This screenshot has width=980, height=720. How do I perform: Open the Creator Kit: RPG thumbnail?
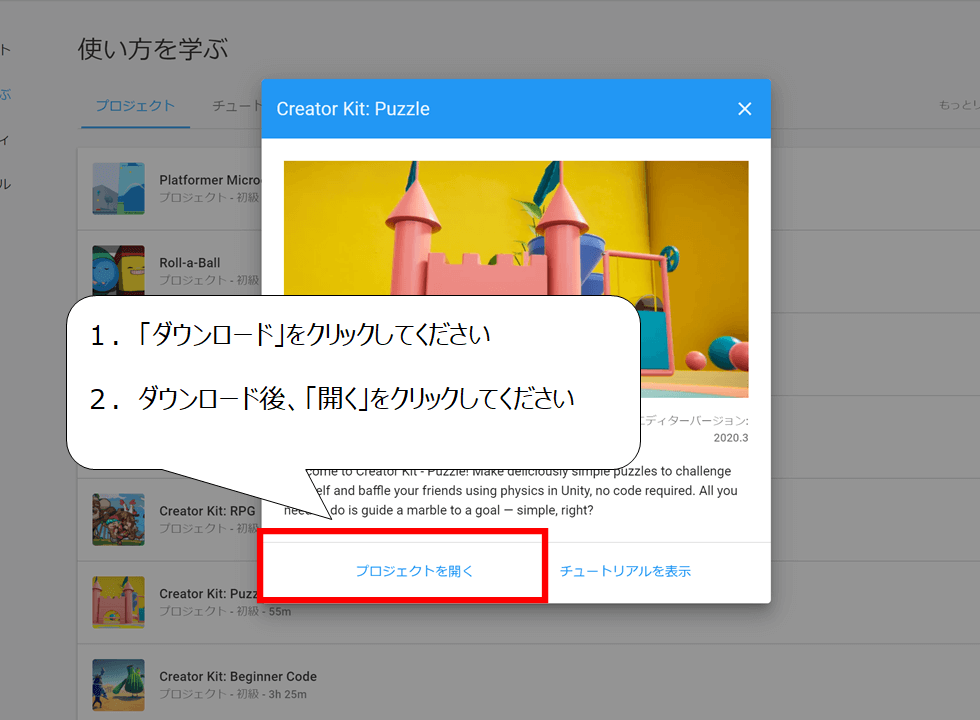click(119, 519)
